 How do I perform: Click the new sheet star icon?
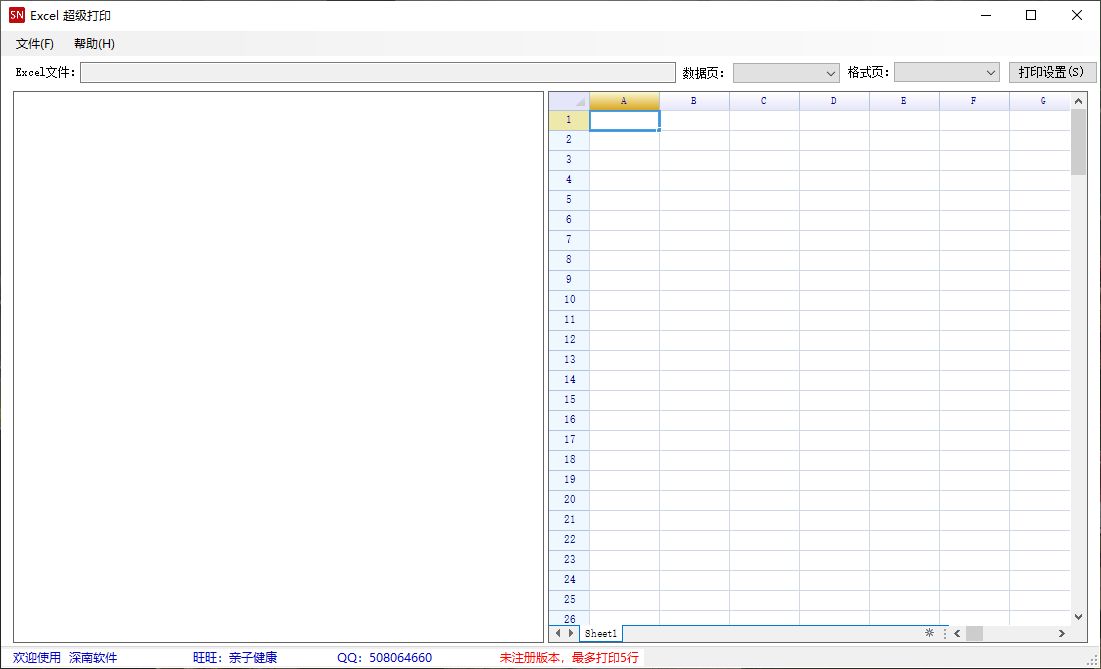929,632
